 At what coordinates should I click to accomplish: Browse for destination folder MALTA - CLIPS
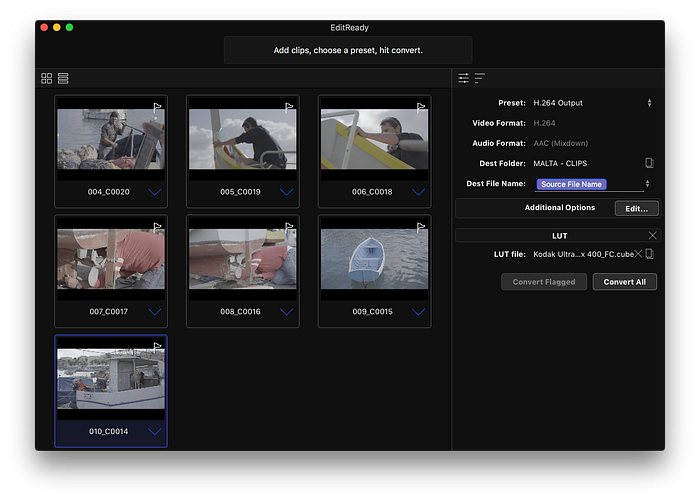(x=650, y=163)
